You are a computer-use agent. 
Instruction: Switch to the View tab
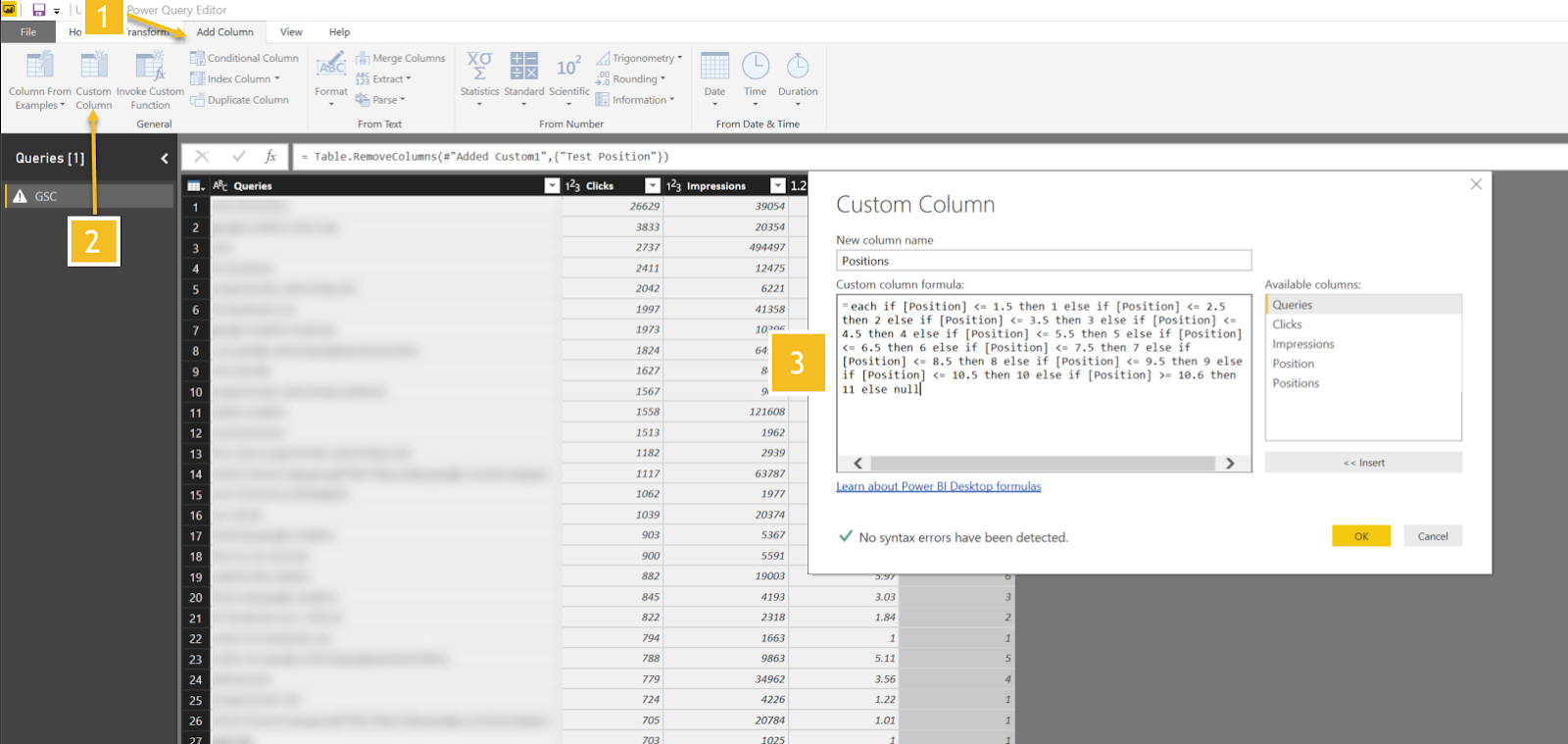click(x=291, y=32)
